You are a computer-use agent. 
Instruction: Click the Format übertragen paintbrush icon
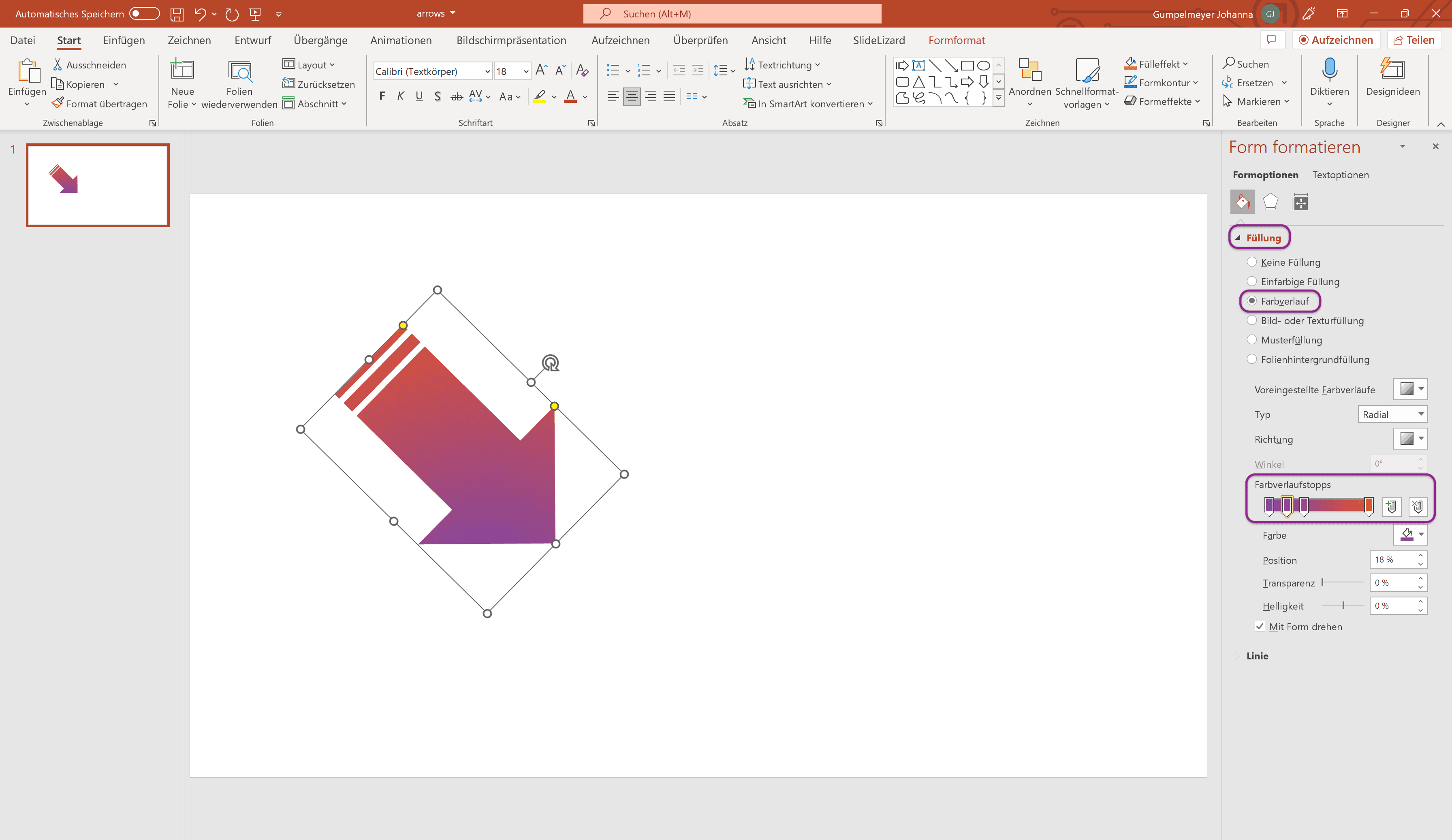(x=57, y=103)
